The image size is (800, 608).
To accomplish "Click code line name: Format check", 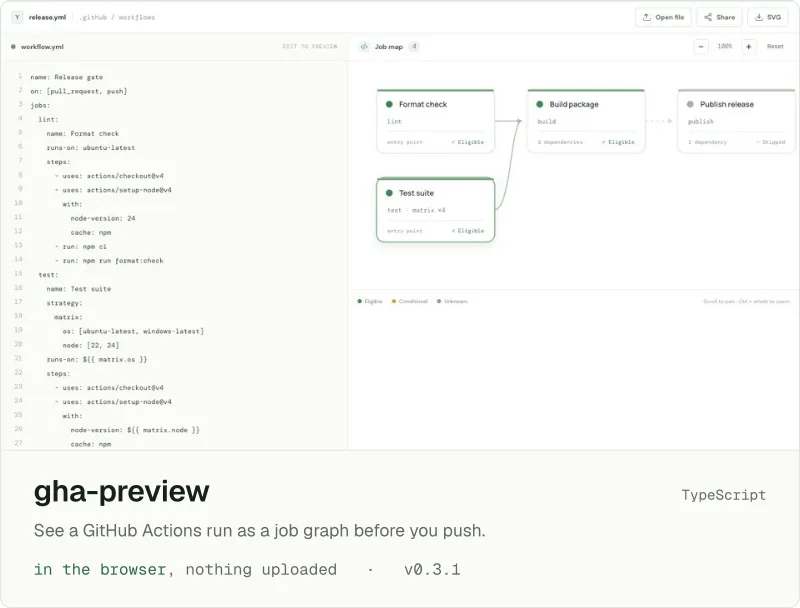I will (83, 134).
